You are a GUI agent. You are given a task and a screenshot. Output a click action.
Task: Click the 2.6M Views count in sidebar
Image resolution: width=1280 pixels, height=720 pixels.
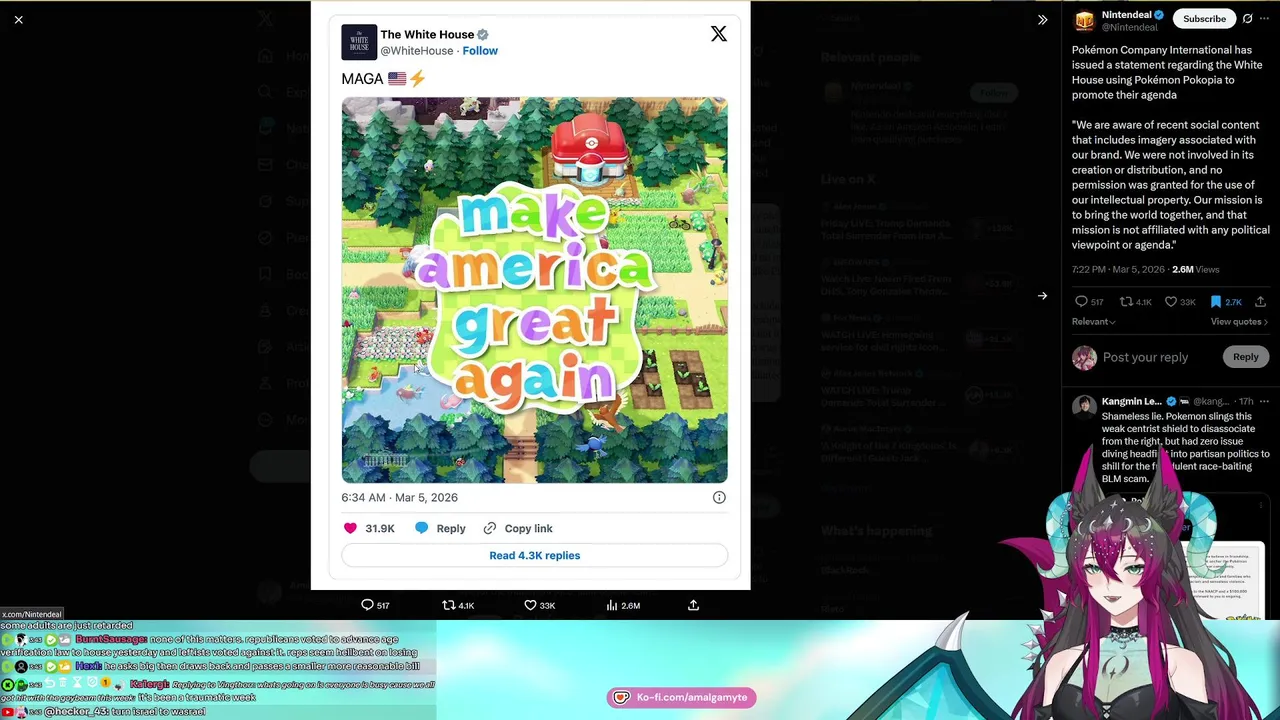pyautogui.click(x=1195, y=270)
